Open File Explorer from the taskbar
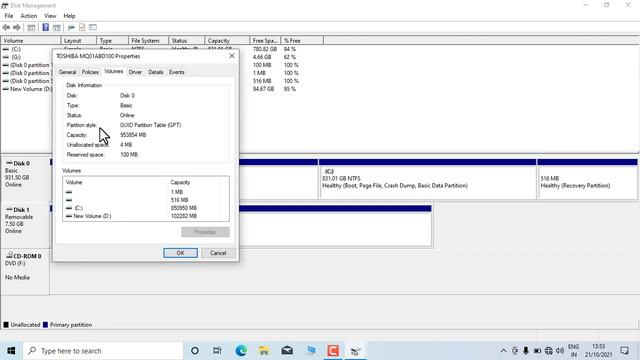Screen dimensions: 640x360 [264, 351]
